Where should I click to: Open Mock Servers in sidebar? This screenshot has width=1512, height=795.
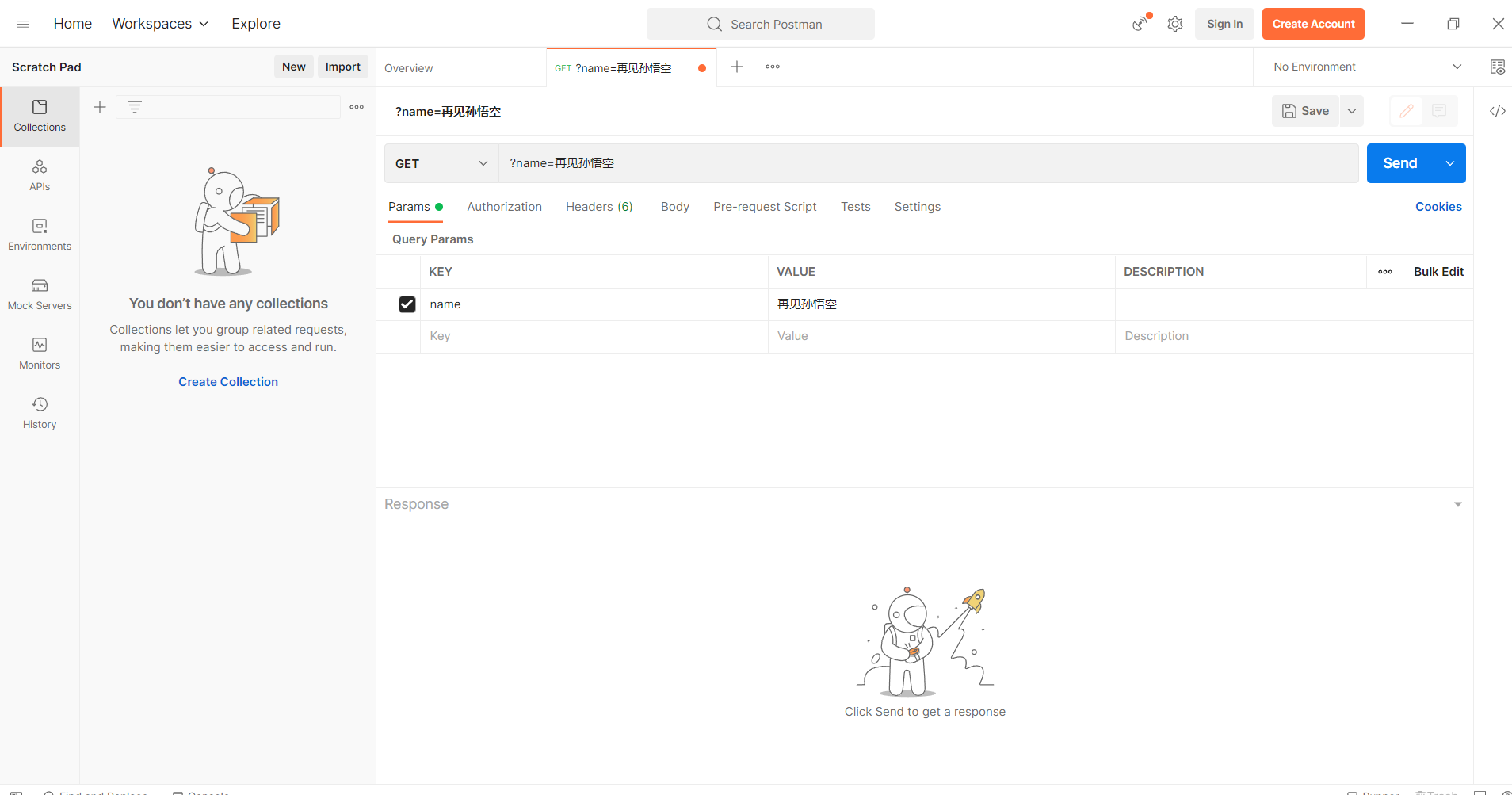40,294
